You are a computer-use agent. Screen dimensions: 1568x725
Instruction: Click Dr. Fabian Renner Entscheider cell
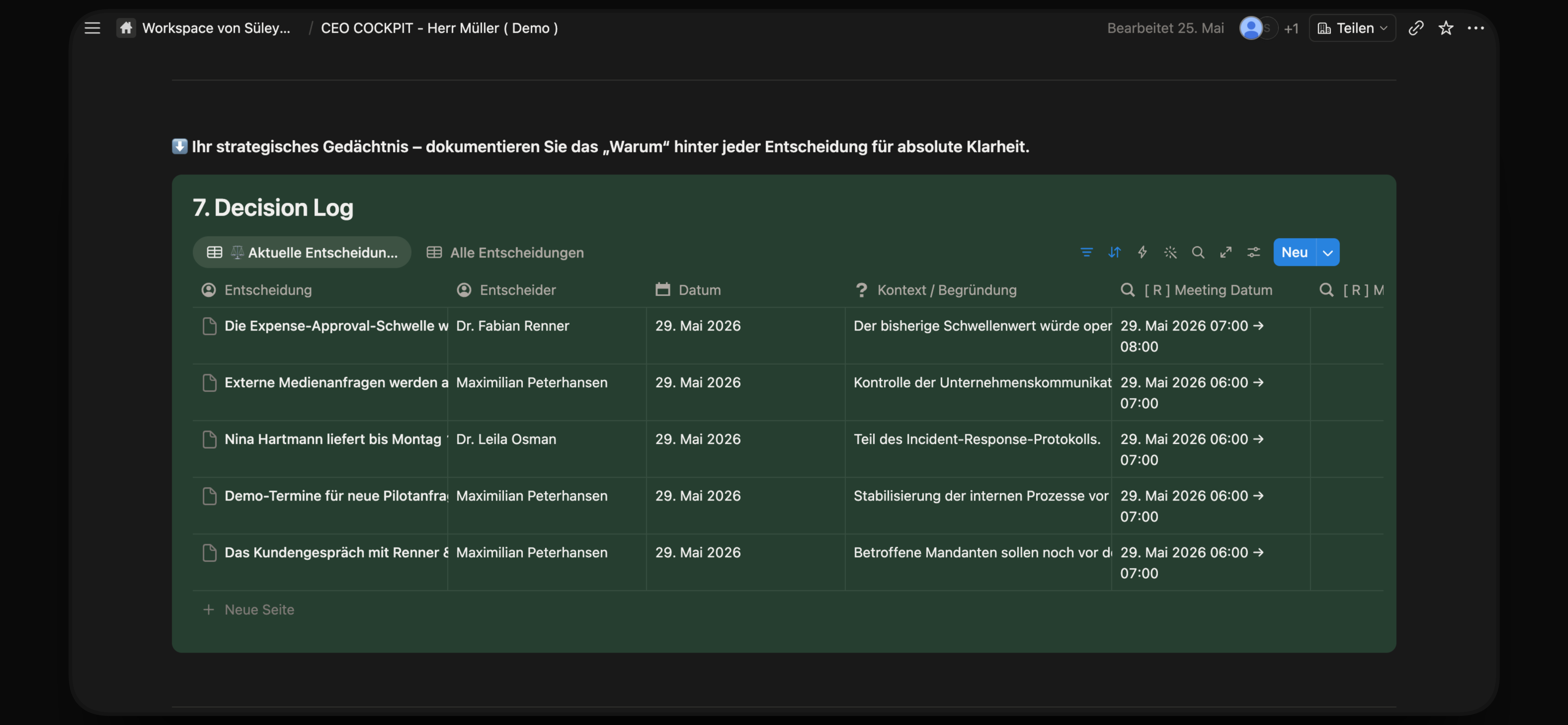(x=547, y=335)
